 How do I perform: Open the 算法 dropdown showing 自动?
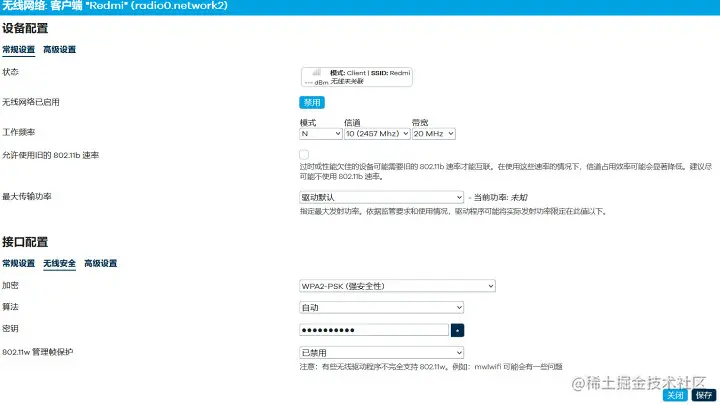tap(381, 308)
